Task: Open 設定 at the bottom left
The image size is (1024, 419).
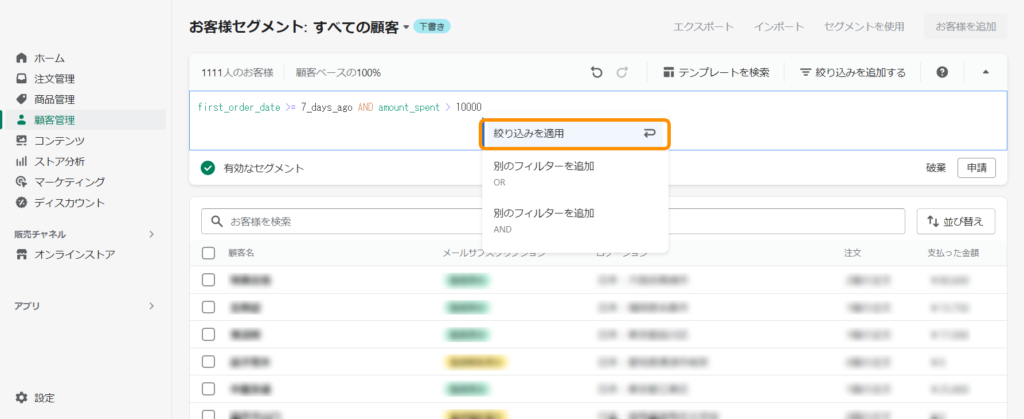Action: coord(44,397)
